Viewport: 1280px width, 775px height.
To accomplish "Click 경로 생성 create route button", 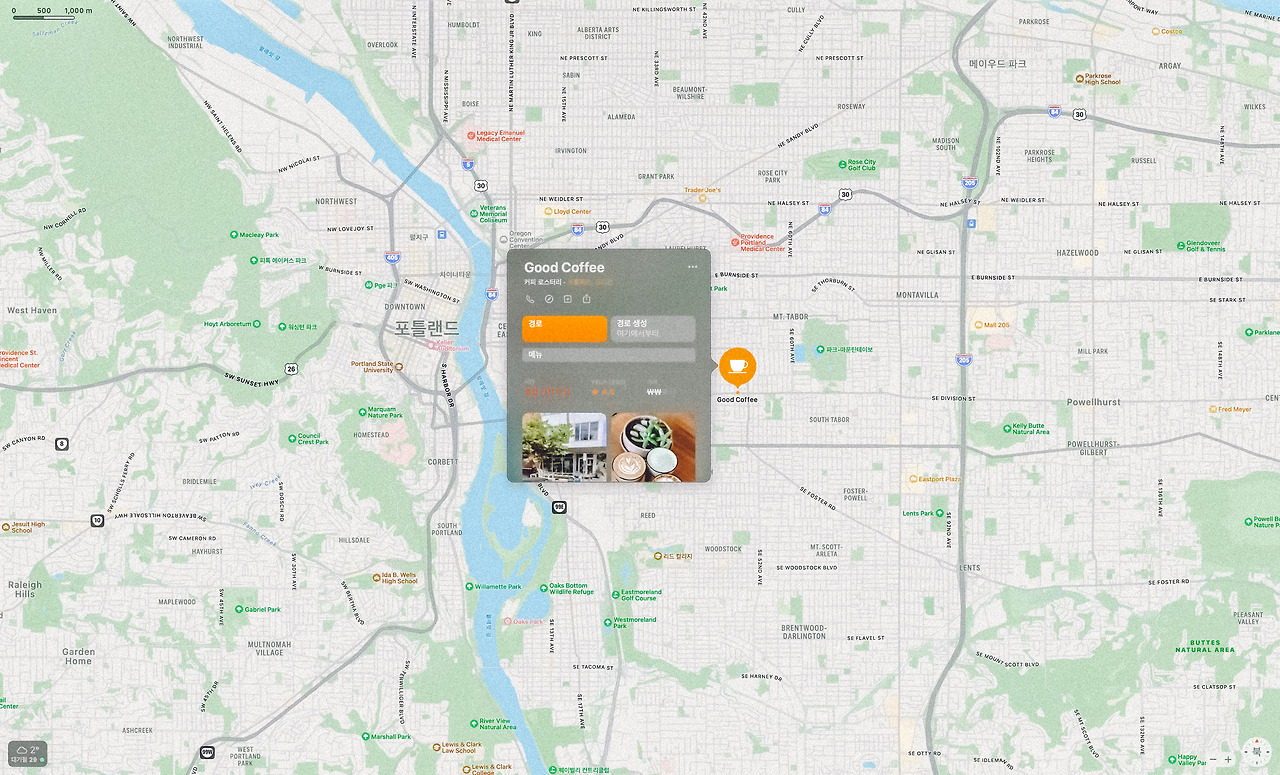I will [x=653, y=328].
